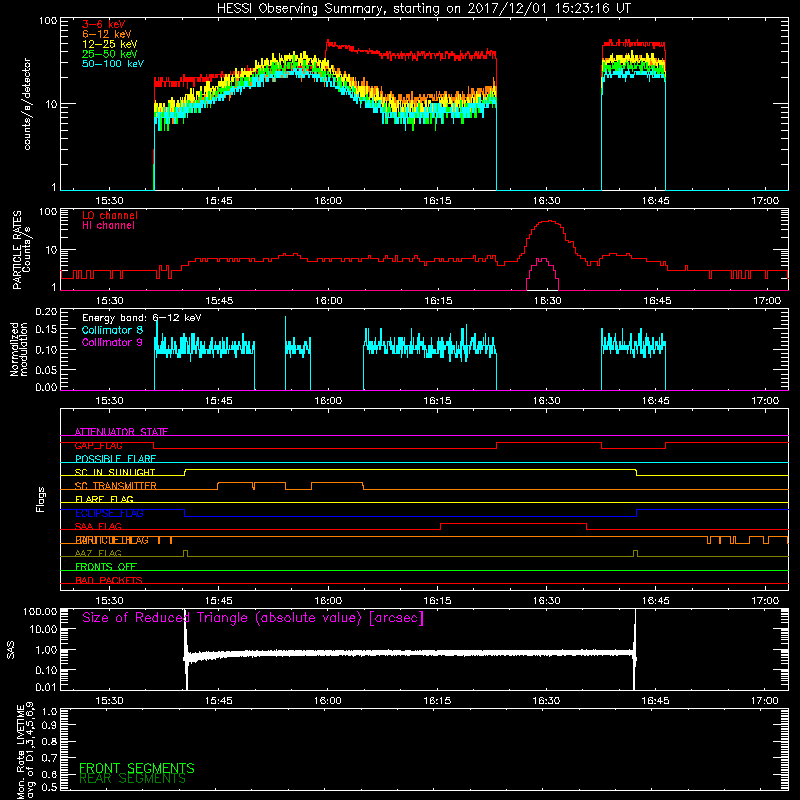Click the ATTENUATOR_STATE flag label
800x800 pixels.
[121, 432]
